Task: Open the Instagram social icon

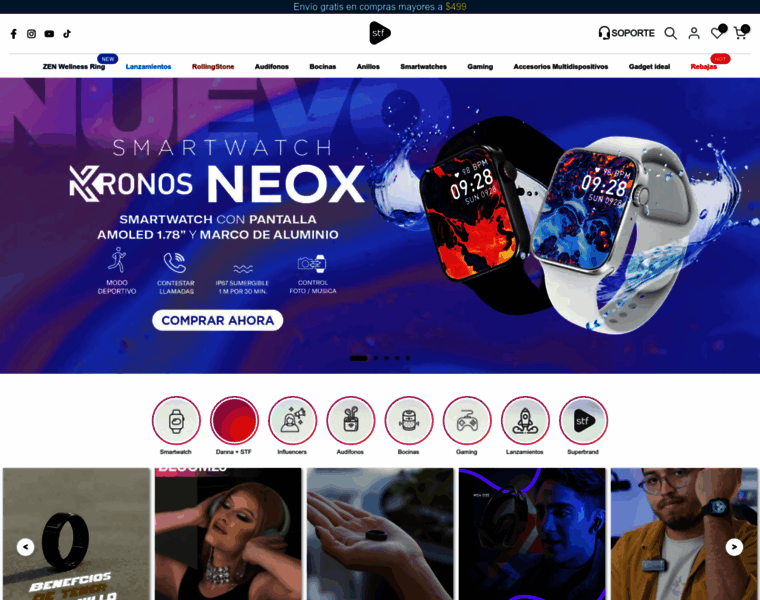Action: 31,33
